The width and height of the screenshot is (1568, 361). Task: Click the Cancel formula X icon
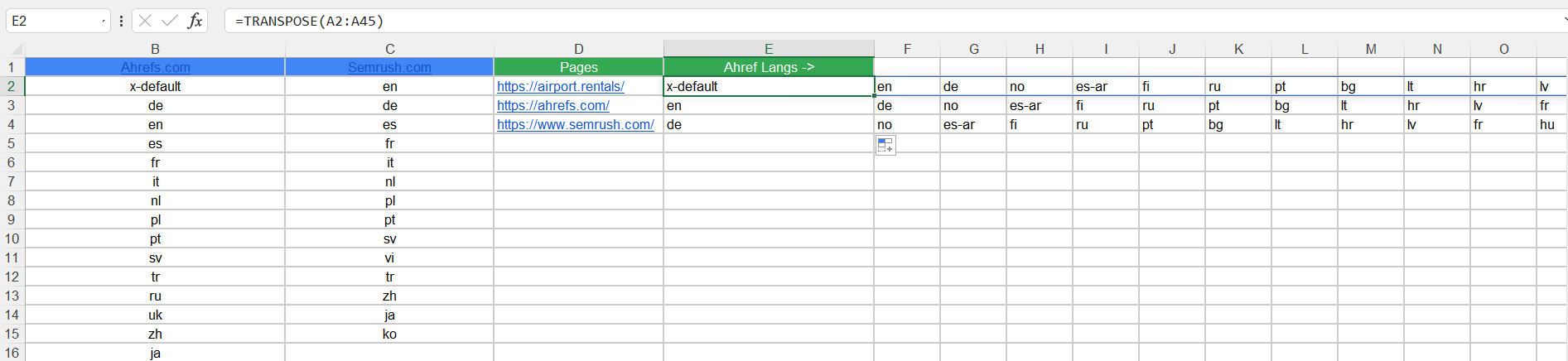coord(145,21)
